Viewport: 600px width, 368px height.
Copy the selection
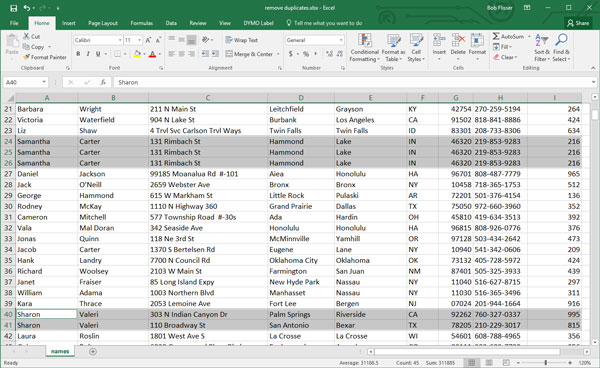point(34,47)
